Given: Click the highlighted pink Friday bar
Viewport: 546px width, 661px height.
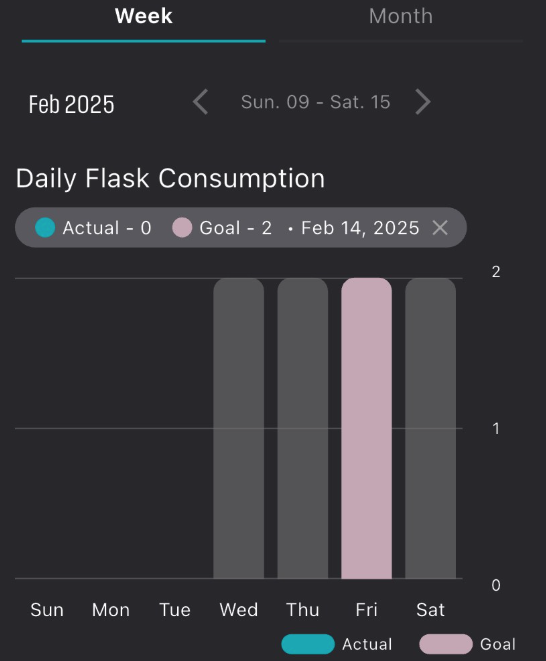Looking at the screenshot, I should (x=366, y=428).
